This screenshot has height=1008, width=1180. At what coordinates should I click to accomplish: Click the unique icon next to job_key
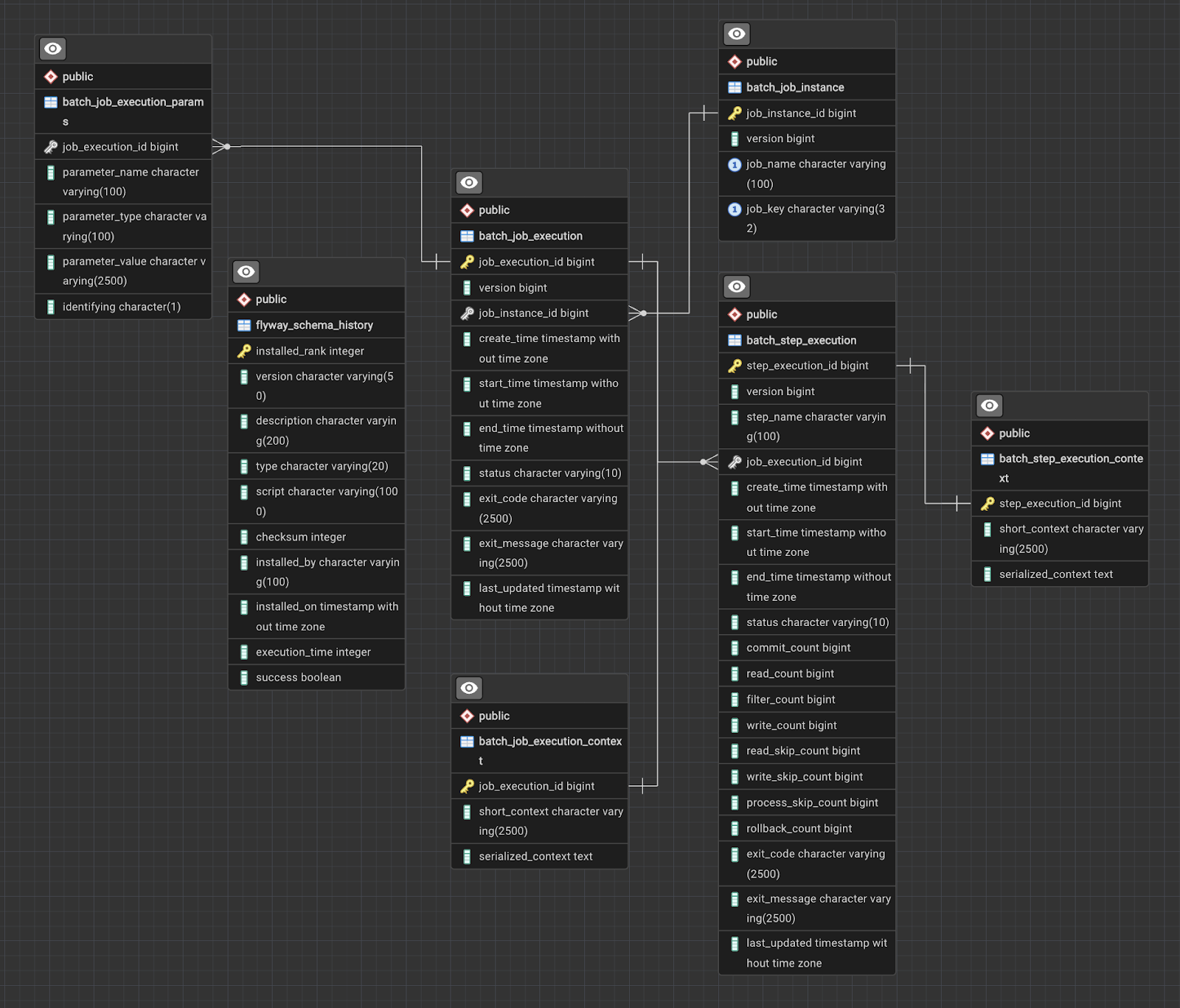(x=735, y=209)
